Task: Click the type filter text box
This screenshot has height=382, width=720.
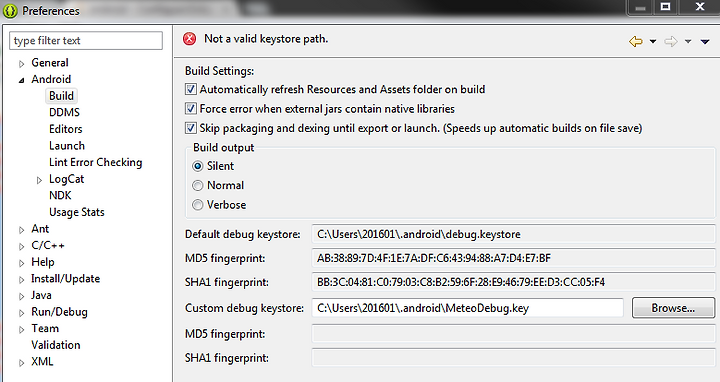Action: coord(86,40)
